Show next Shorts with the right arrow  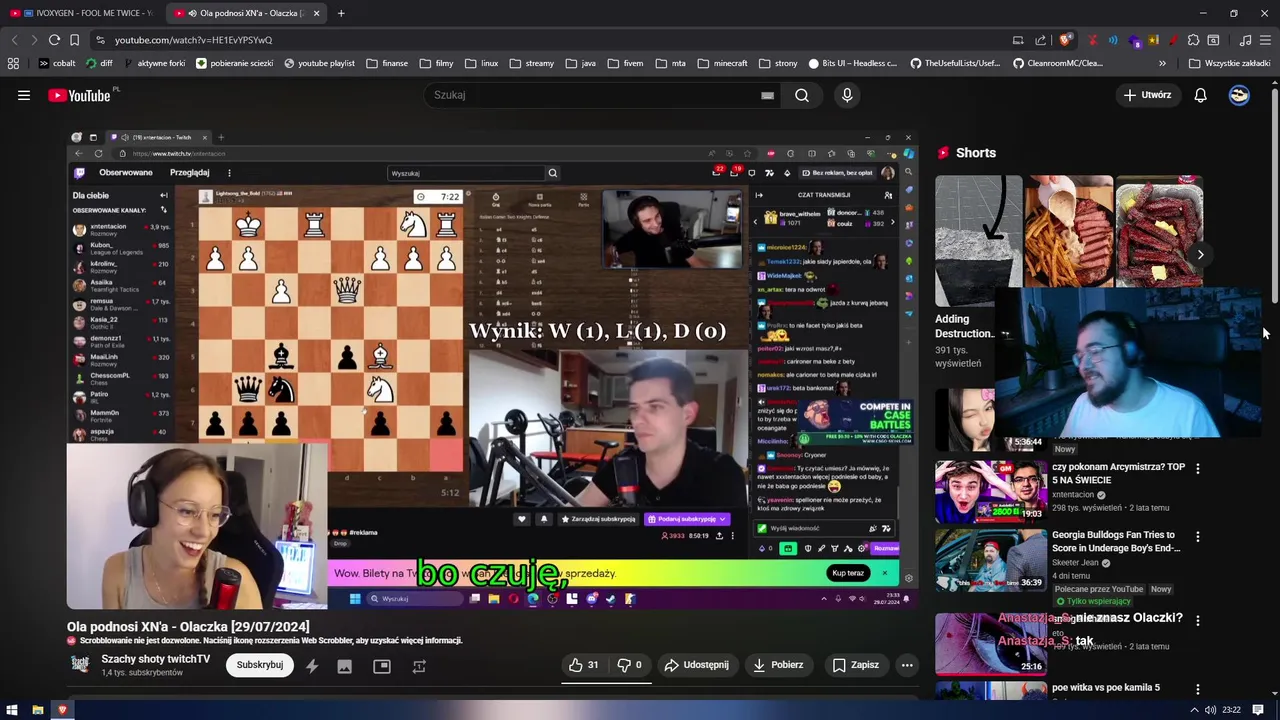(1200, 254)
